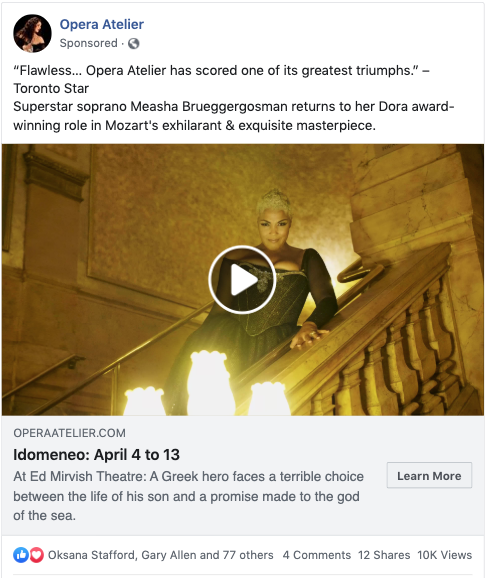Click the Toronto Star attribution text
This screenshot has width=487, height=578.
coord(51,88)
